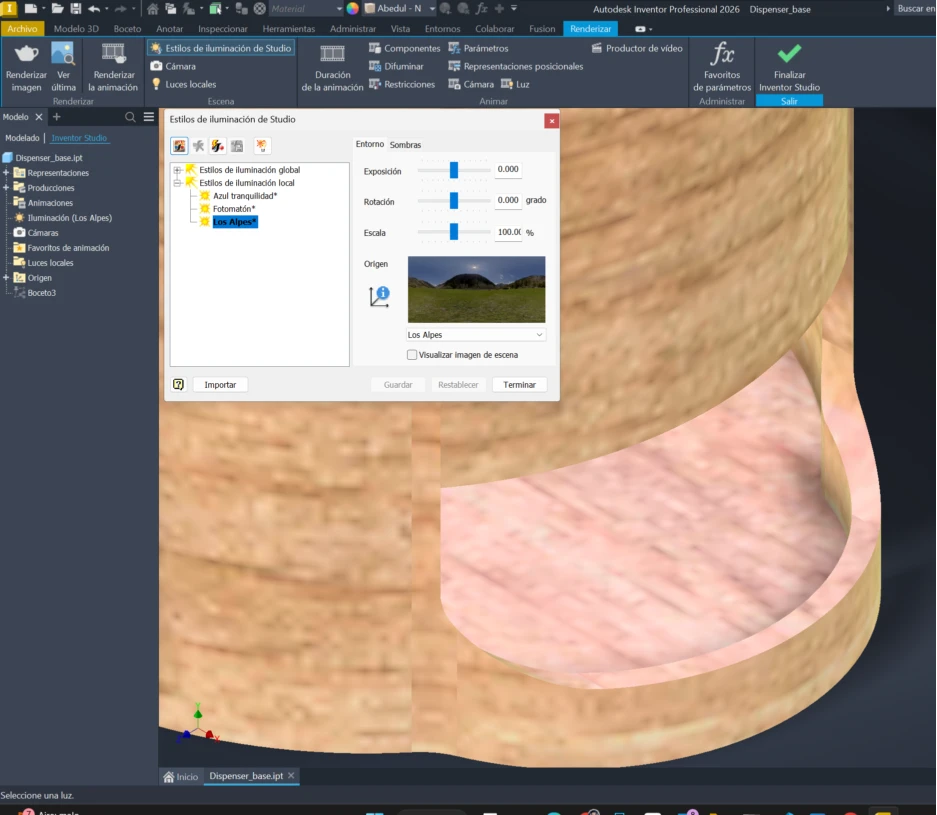Open Productor de vídeo
Image resolution: width=937 pixels, height=815 pixels.
tap(636, 48)
